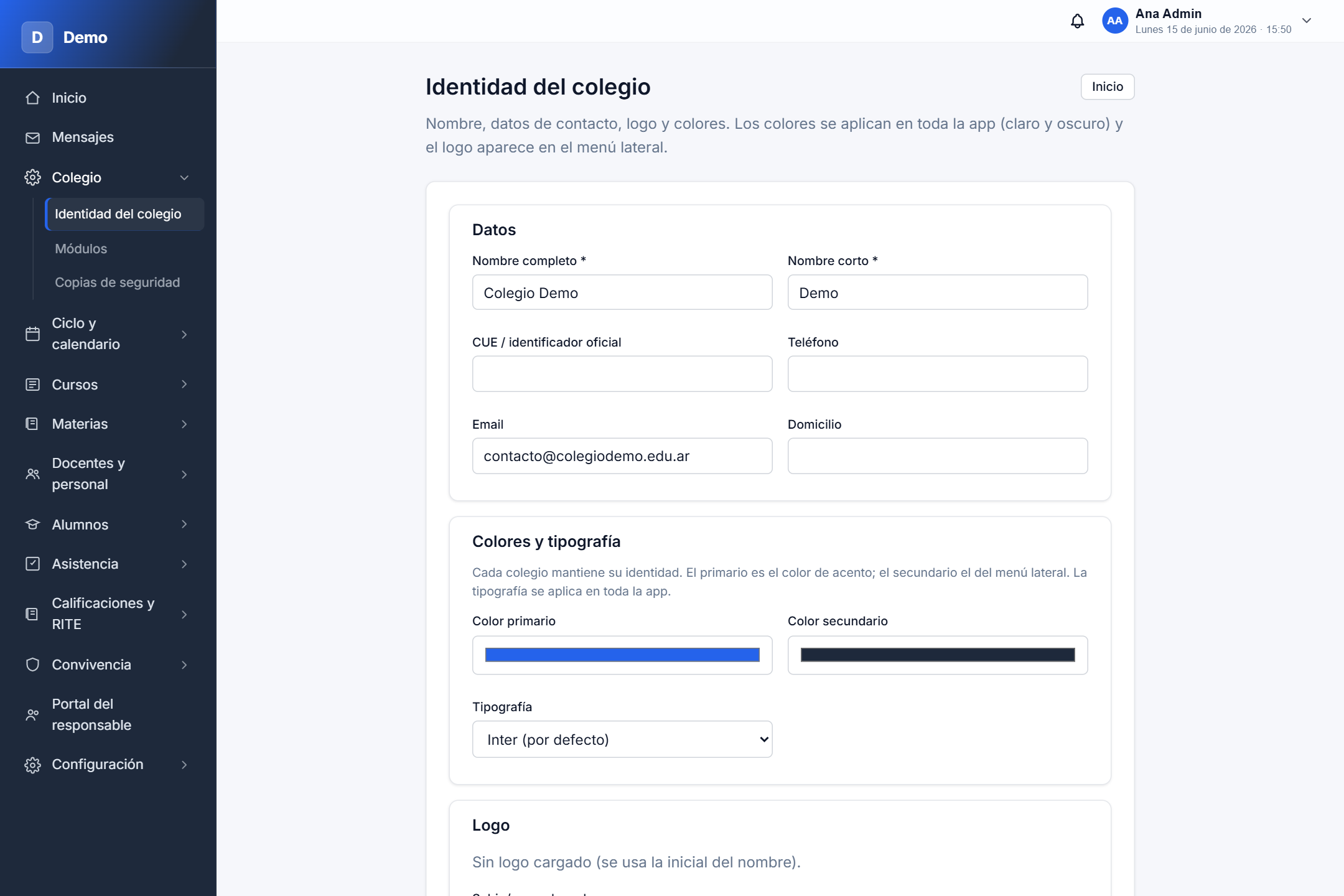Image resolution: width=1344 pixels, height=896 pixels.
Task: Click the envelope icon for Mensajes
Action: [32, 138]
